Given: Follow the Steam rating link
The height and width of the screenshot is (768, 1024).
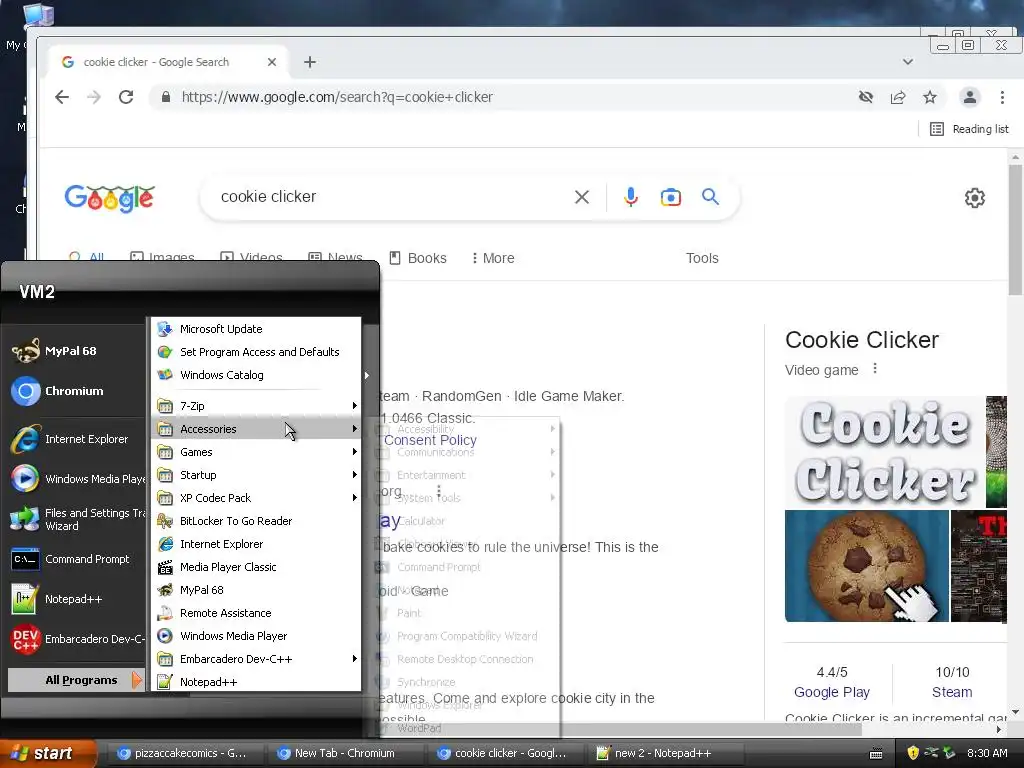Looking at the screenshot, I should (x=952, y=692).
